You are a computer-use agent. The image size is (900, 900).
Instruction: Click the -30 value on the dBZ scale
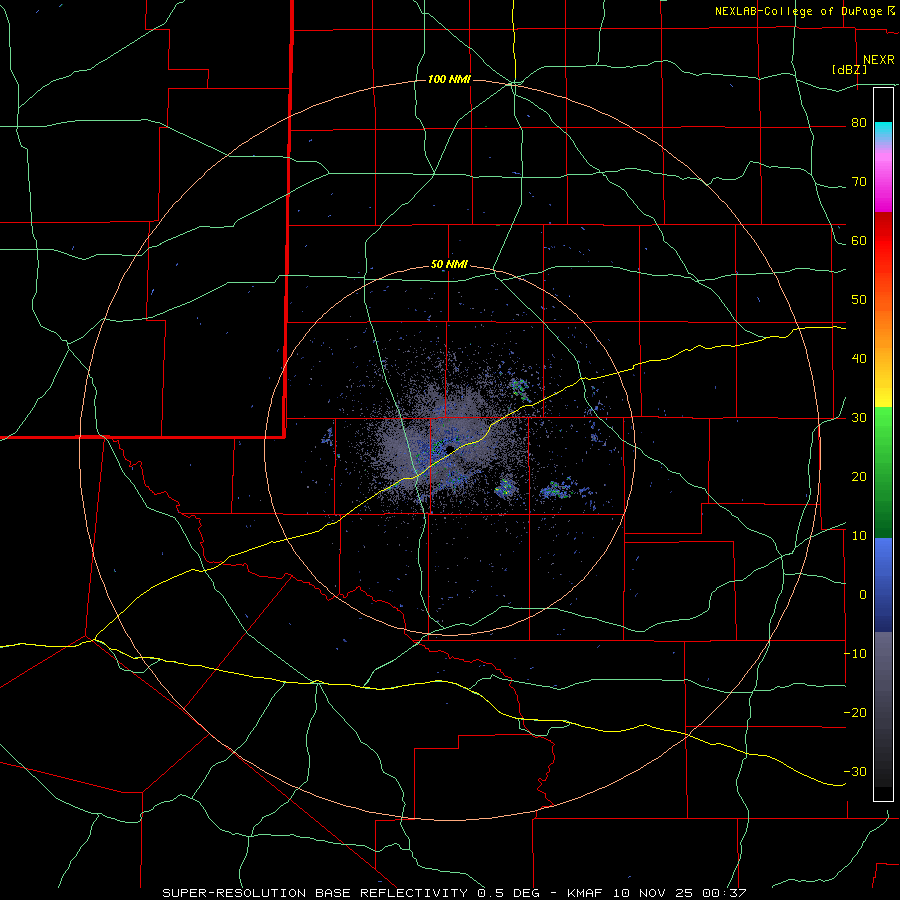(855, 771)
